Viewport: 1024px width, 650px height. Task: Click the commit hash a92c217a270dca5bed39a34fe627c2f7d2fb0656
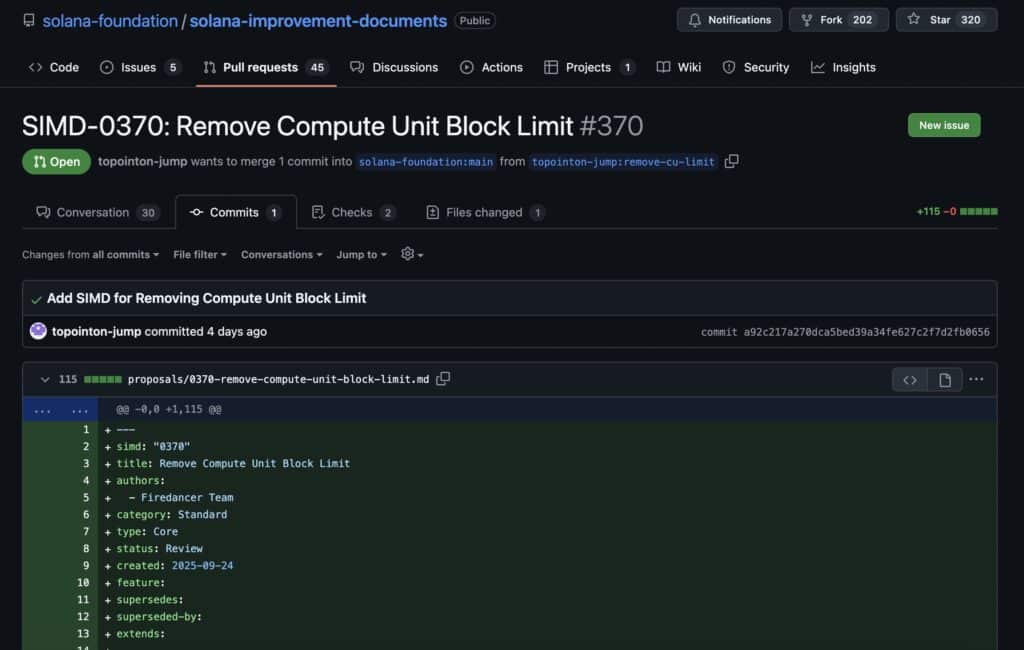[866, 333]
